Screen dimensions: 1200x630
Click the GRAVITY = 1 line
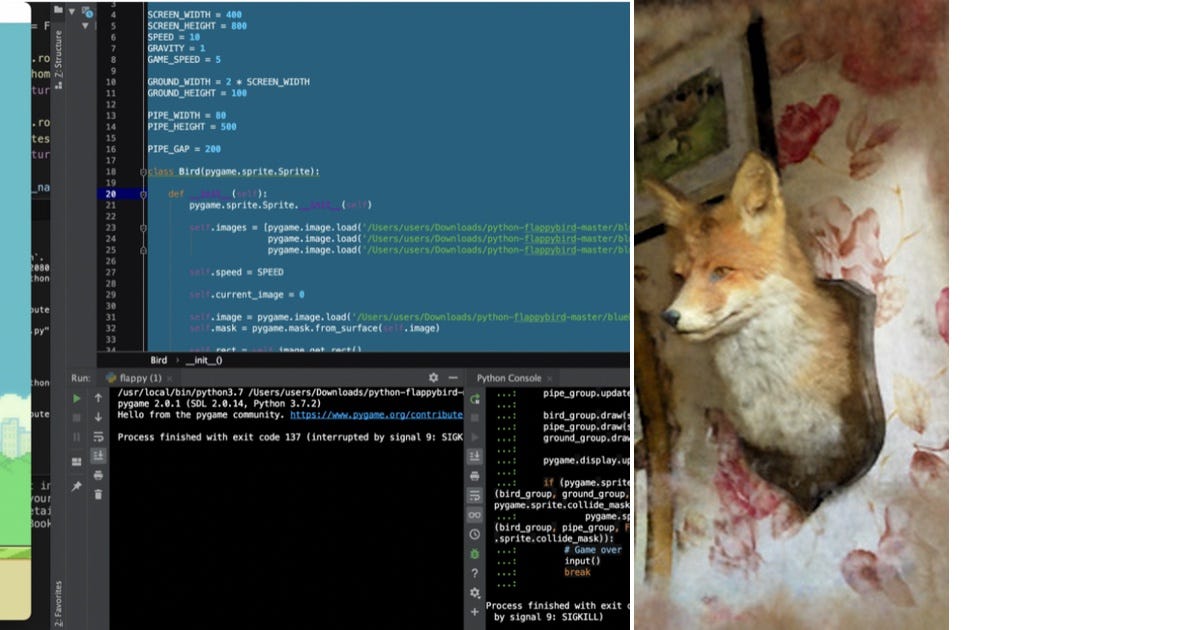pyautogui.click(x=176, y=48)
